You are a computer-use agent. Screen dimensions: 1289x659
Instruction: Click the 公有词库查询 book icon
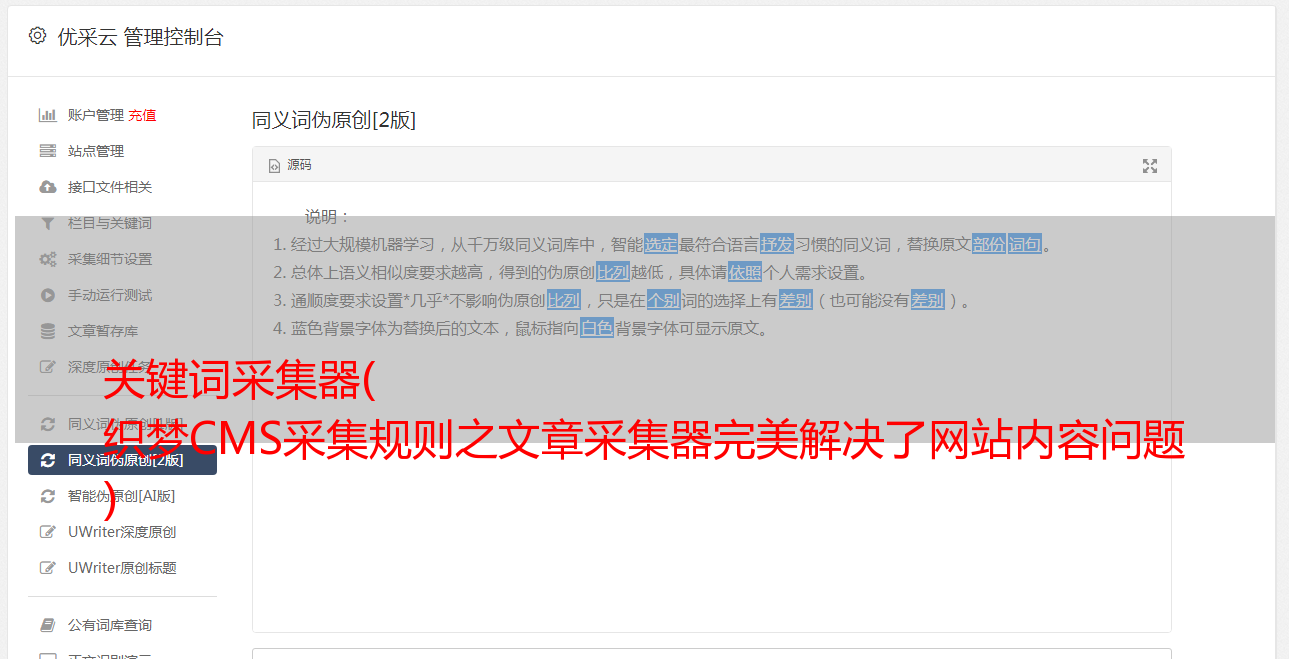coord(47,625)
